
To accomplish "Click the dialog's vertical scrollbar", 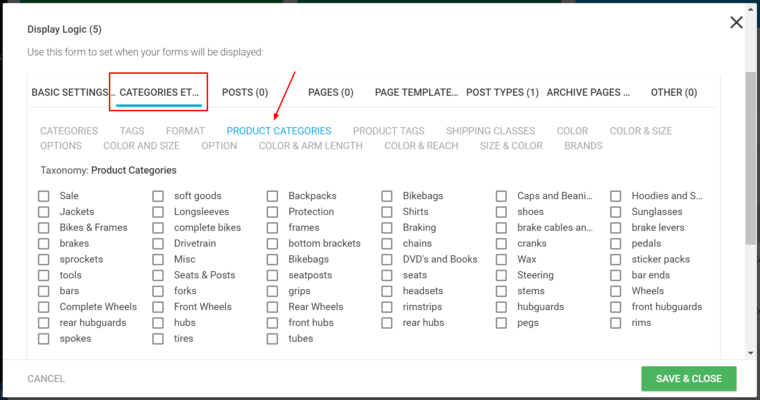I will pyautogui.click(x=751, y=160).
